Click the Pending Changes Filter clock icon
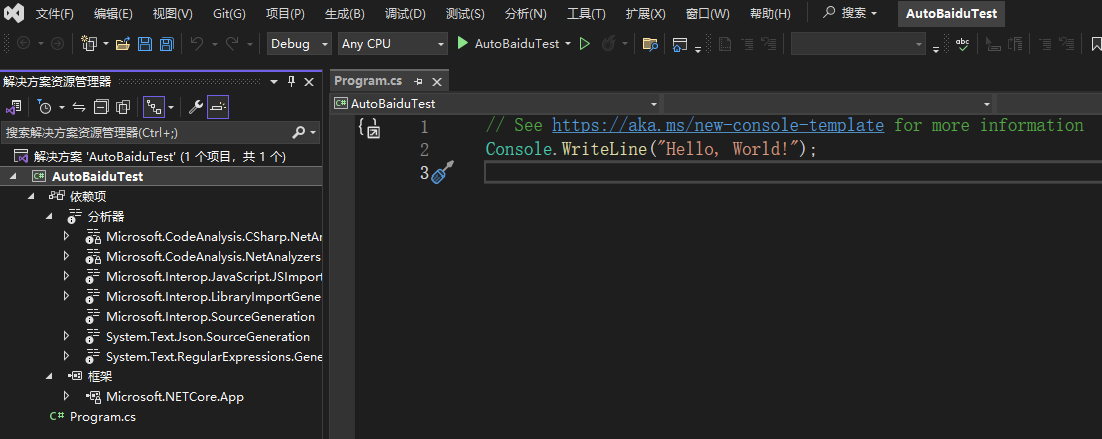Image resolution: width=1102 pixels, height=439 pixels. [x=45, y=107]
